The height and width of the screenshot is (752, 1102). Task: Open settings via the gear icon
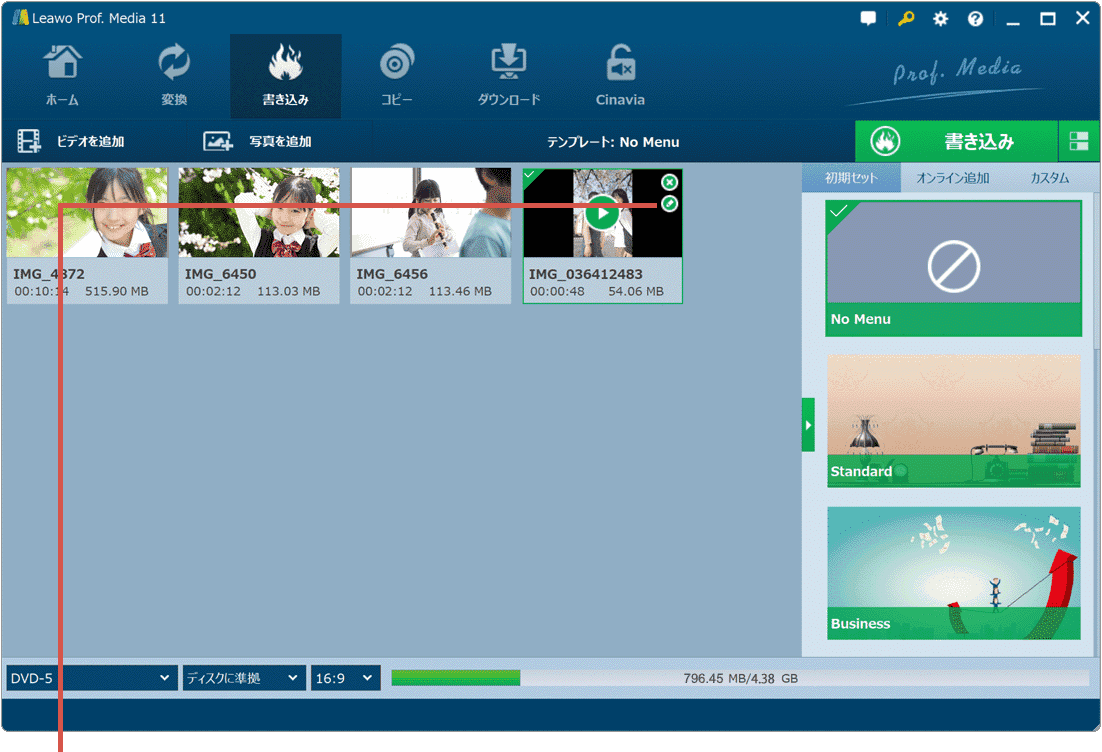(x=940, y=19)
